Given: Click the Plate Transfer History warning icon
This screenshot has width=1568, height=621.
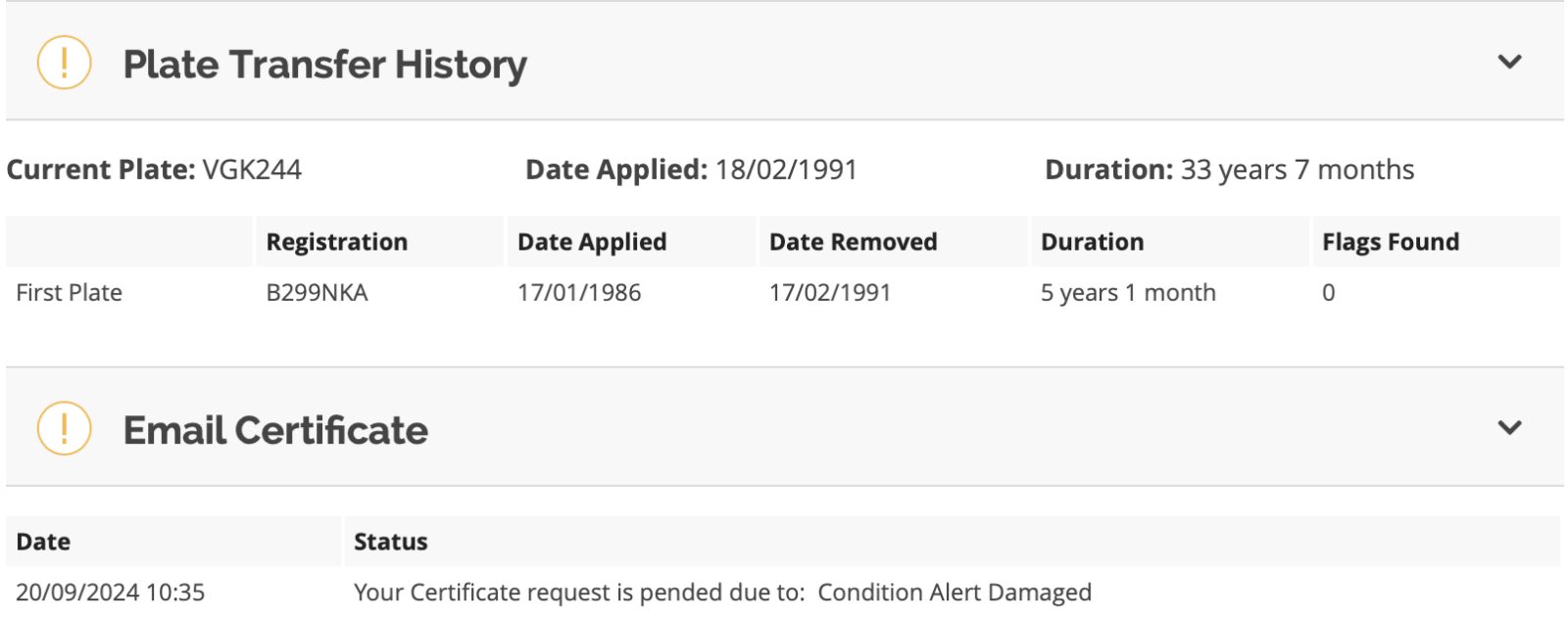Looking at the screenshot, I should click(64, 63).
